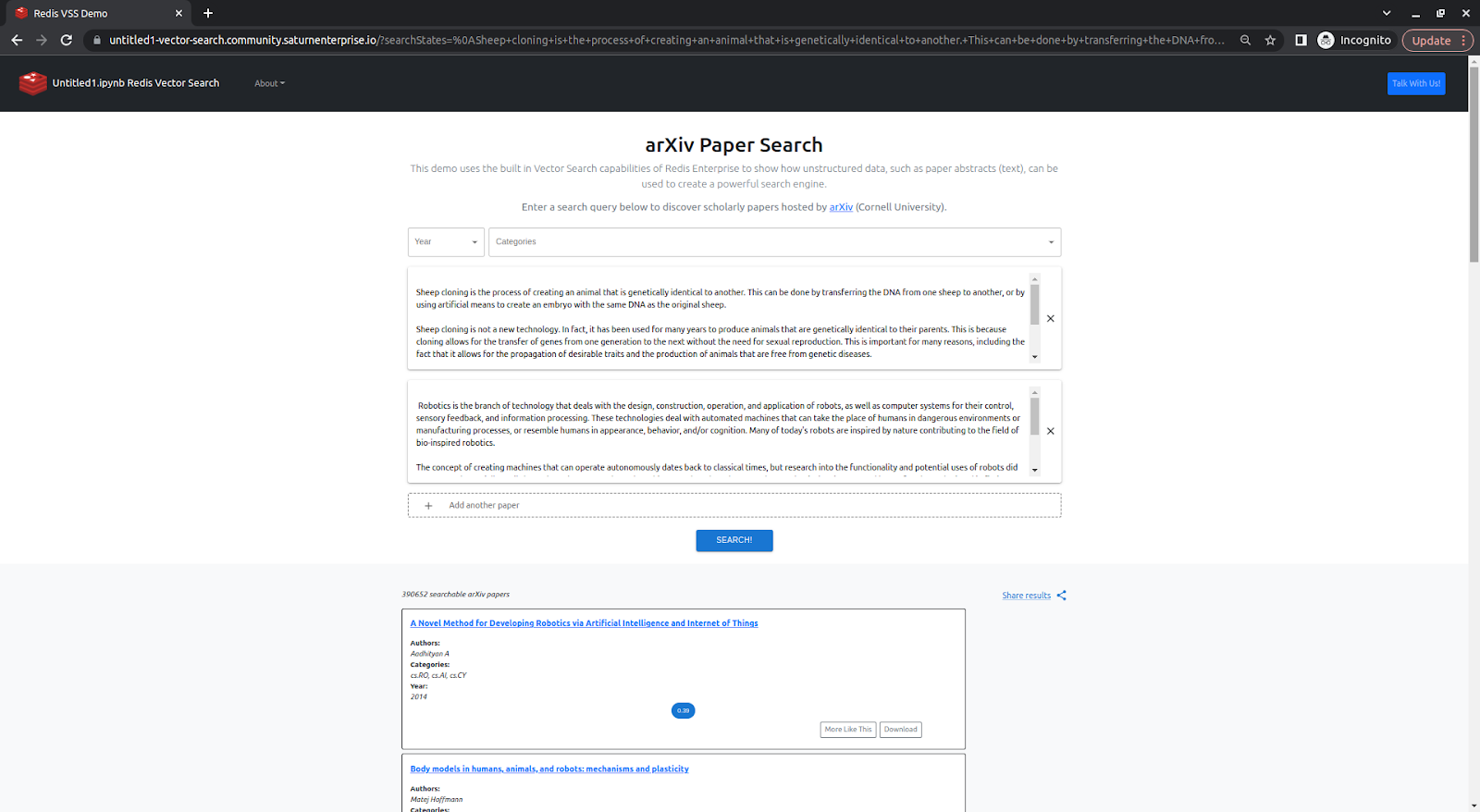Expand the Categories dropdown

tap(774, 242)
